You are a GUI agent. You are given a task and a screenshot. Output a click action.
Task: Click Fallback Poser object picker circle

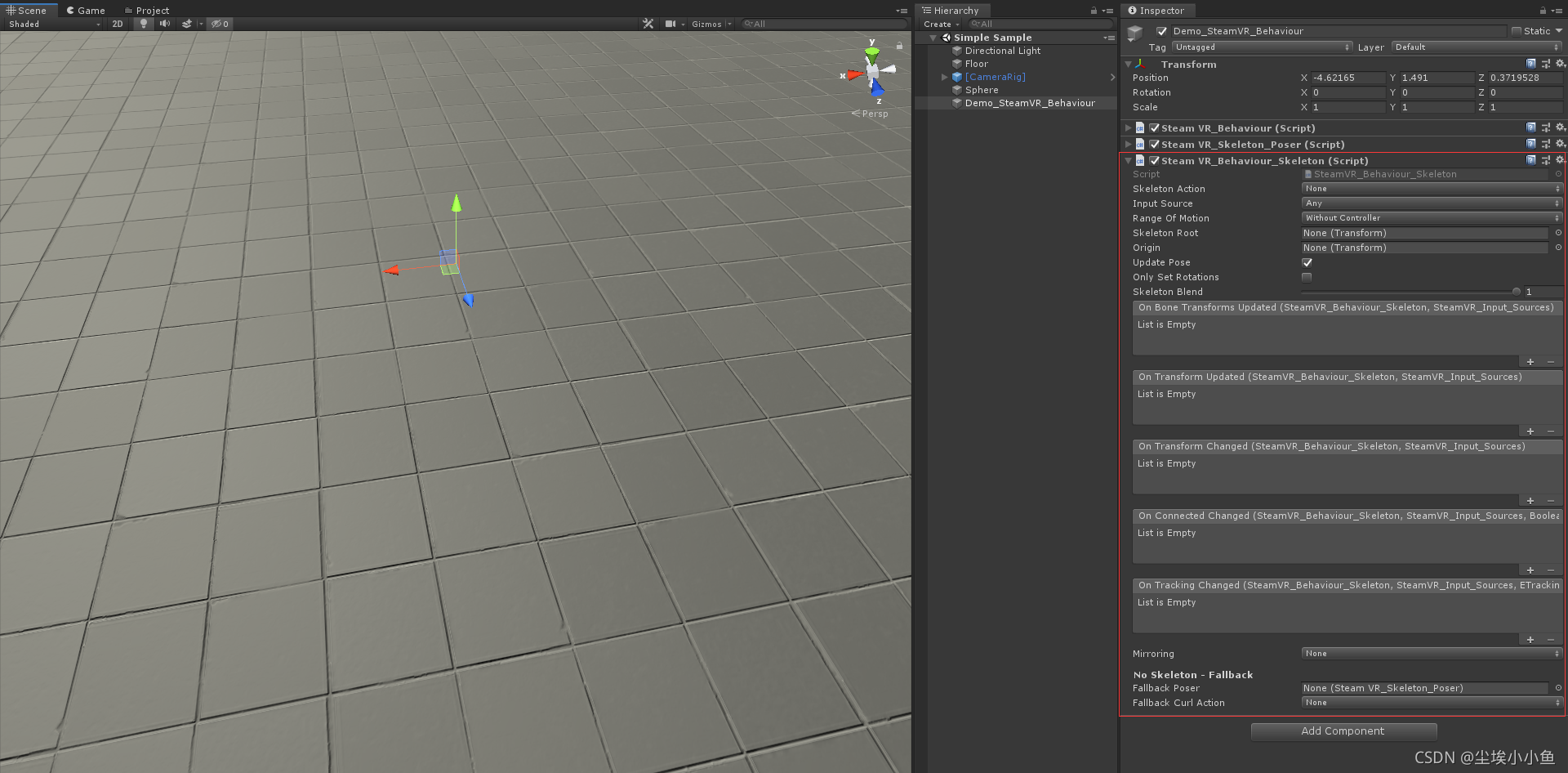(1558, 688)
